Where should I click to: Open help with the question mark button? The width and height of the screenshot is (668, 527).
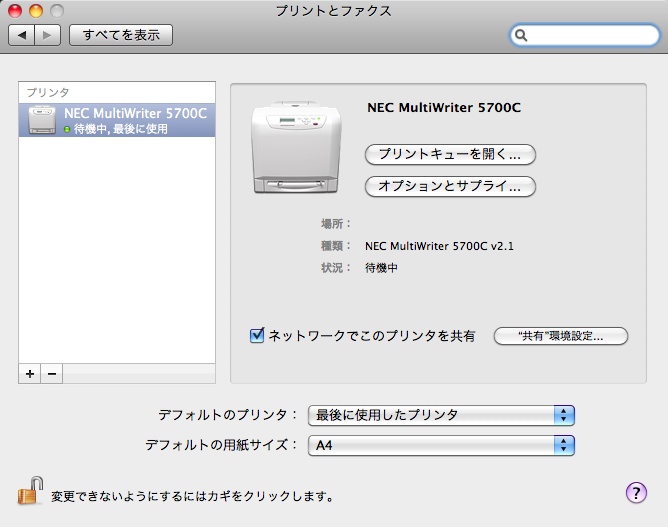pyautogui.click(x=636, y=492)
